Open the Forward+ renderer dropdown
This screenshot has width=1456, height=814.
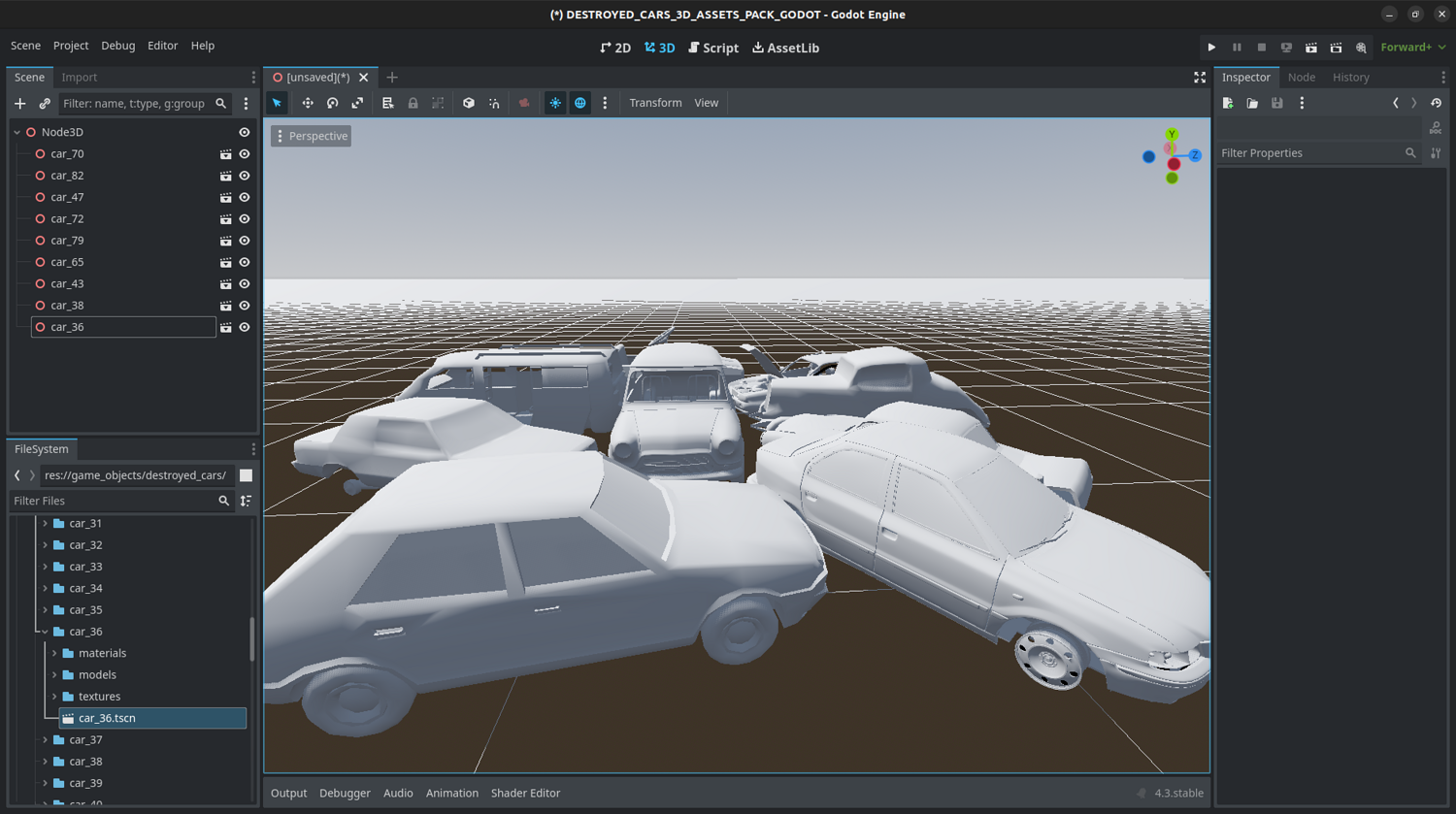(1412, 48)
